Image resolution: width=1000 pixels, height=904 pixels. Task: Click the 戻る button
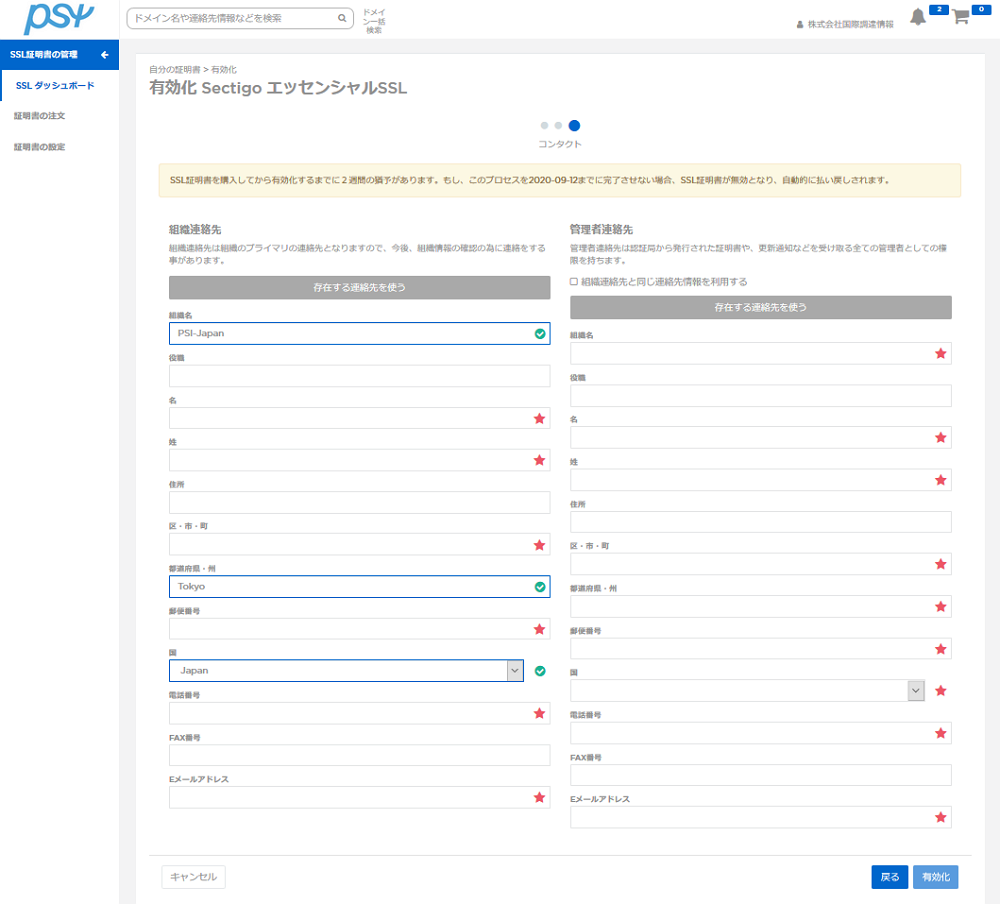pyautogui.click(x=889, y=877)
